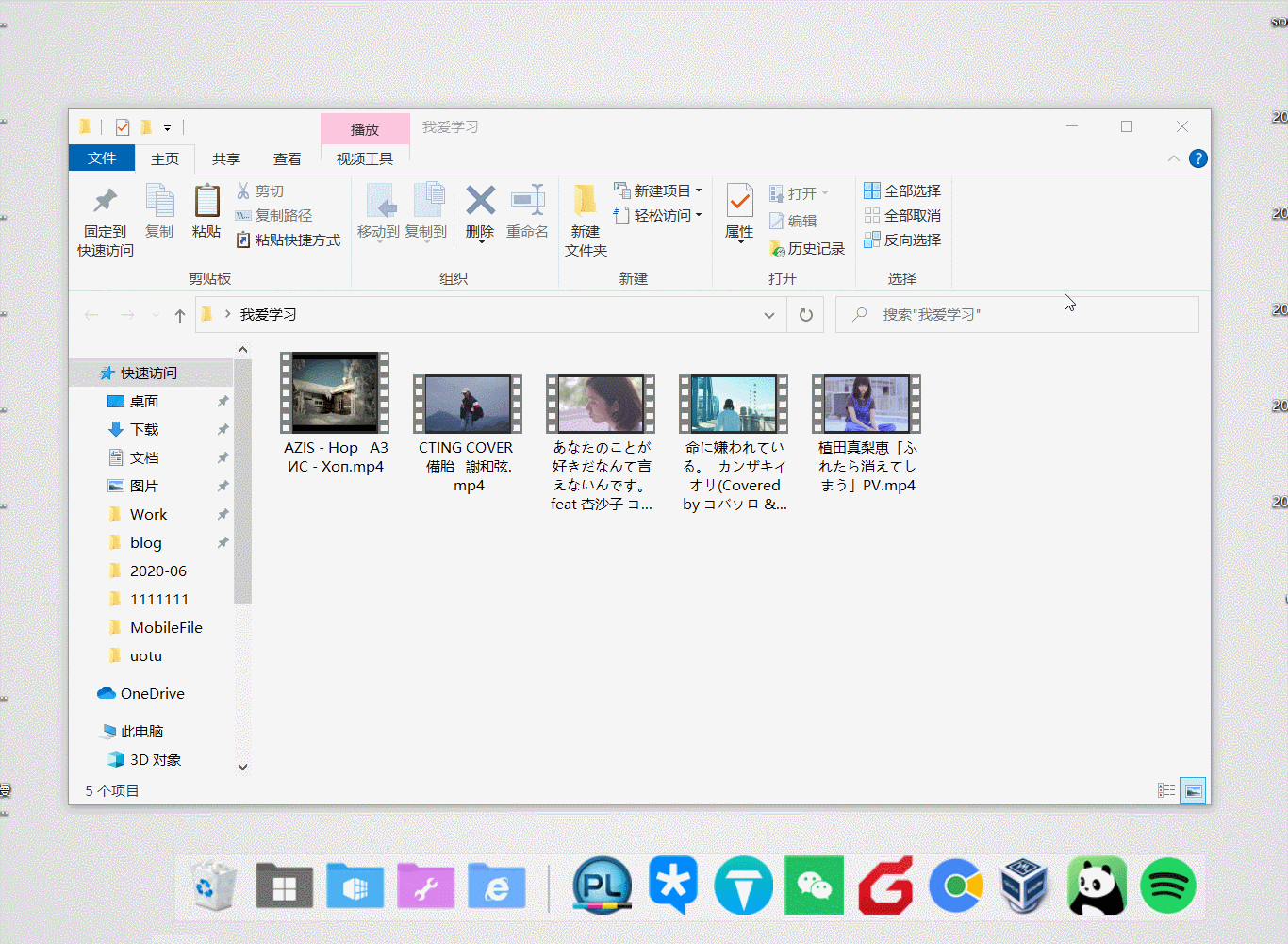Click 全部选择 to select all
Viewport: 1288px width, 944px height.
pyautogui.click(x=902, y=190)
